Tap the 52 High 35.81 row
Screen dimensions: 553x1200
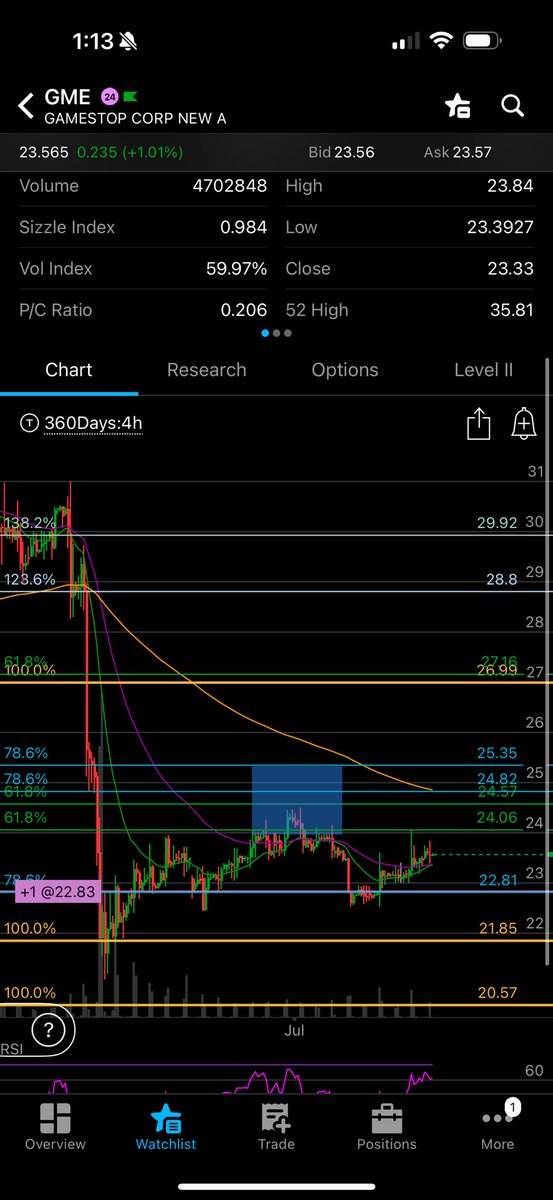[x=411, y=310]
